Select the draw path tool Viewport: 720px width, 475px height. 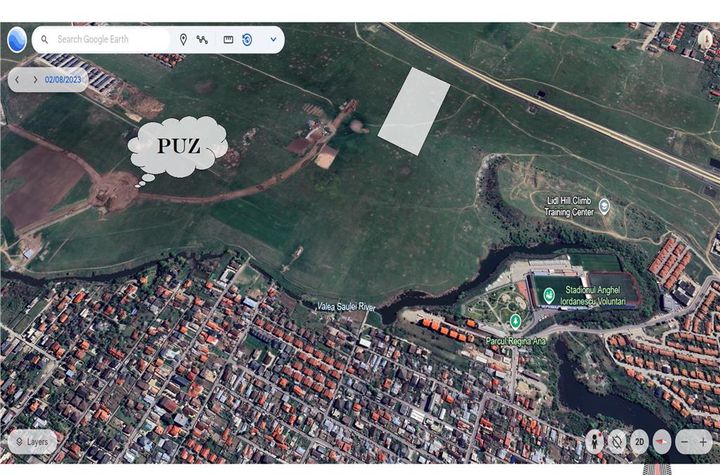pyautogui.click(x=203, y=40)
